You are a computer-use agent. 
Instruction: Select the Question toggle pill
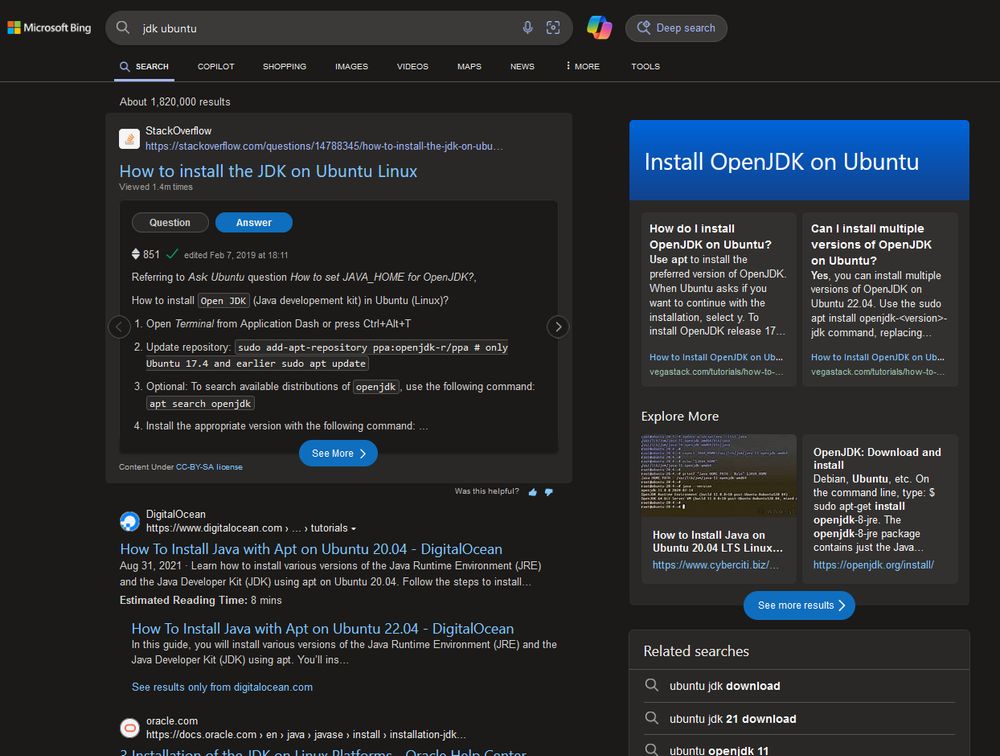(170, 223)
